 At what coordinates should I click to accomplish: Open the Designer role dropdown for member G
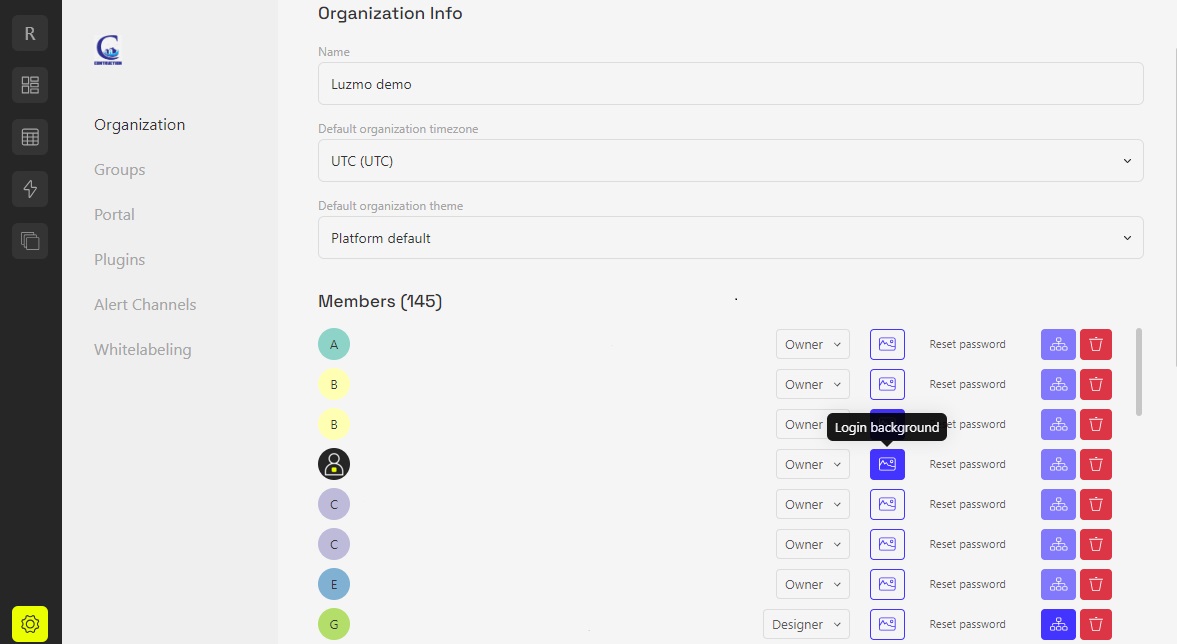(x=806, y=624)
